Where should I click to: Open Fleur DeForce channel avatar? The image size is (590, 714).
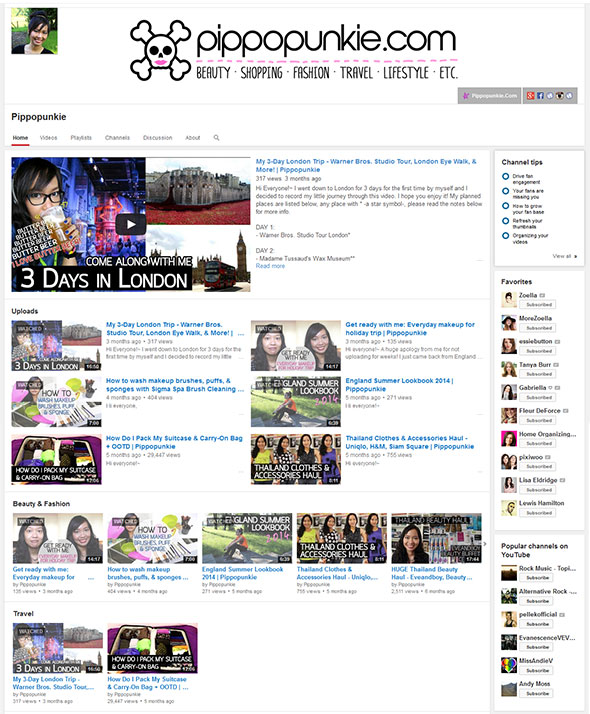click(509, 415)
